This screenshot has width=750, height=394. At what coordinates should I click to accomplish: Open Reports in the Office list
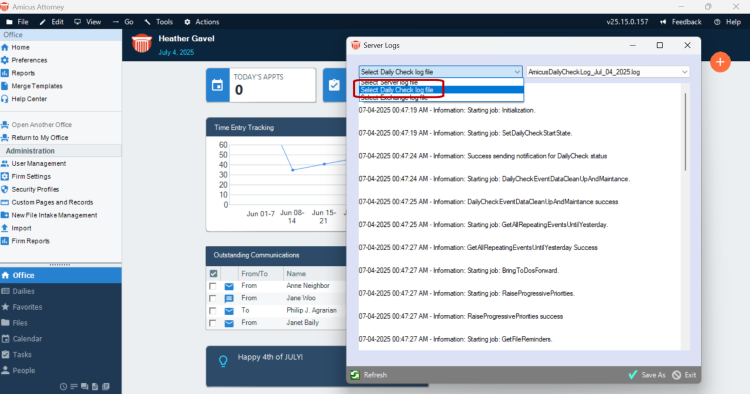[18, 73]
